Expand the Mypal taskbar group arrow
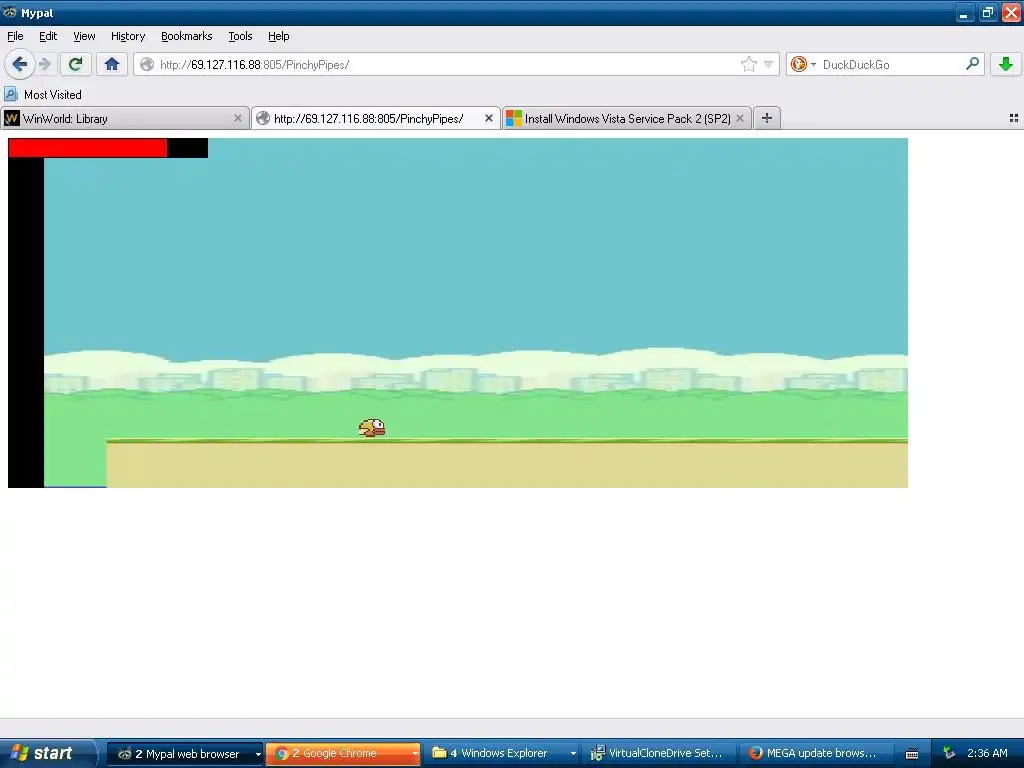Viewport: 1024px width, 768px height. (x=258, y=754)
